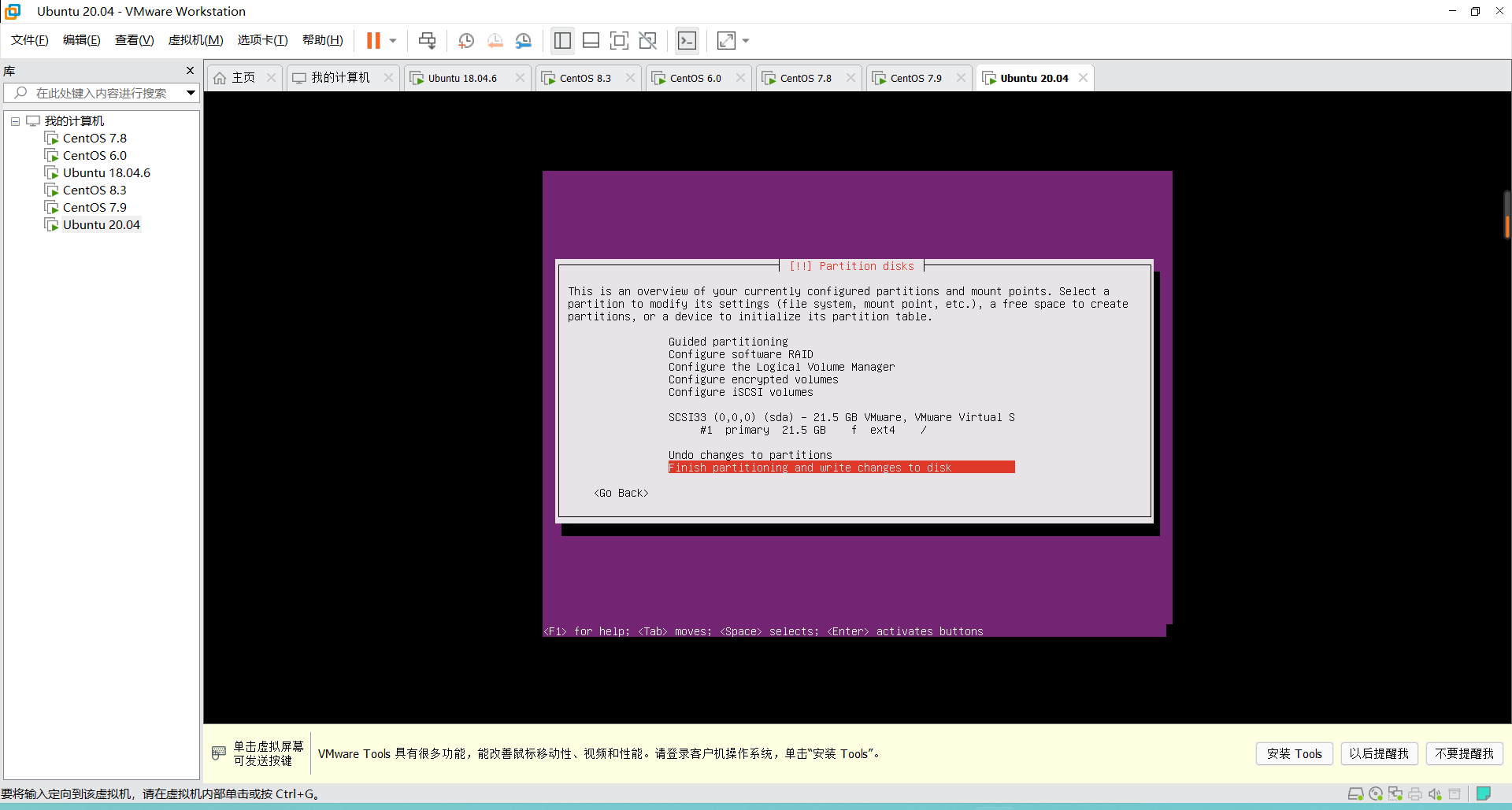Select CentOS 7.9 in the library tree
Screen dimensions: 1512x810
coord(94,208)
